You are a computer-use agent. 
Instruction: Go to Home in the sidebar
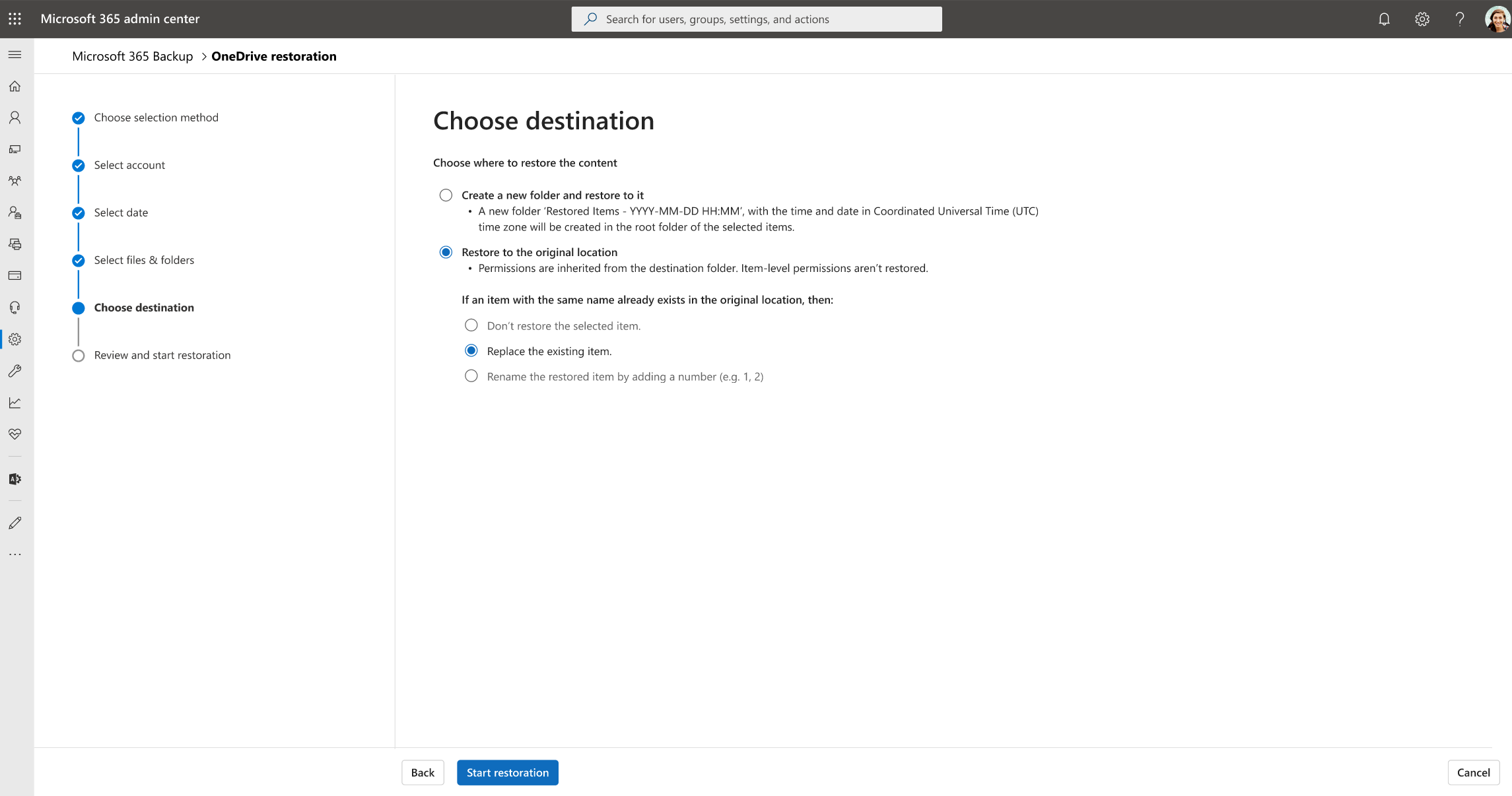coord(15,86)
